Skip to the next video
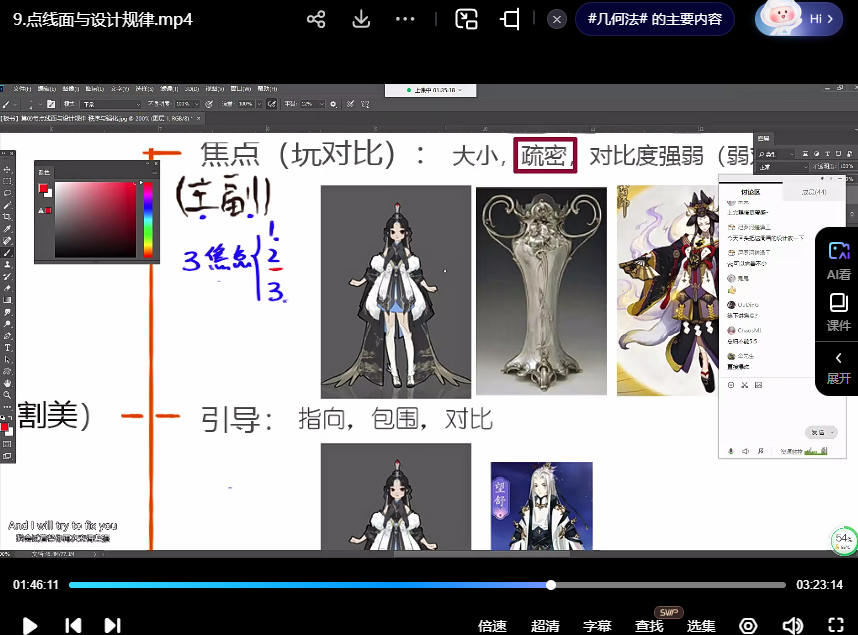Image resolution: width=858 pixels, height=635 pixels. click(x=112, y=625)
